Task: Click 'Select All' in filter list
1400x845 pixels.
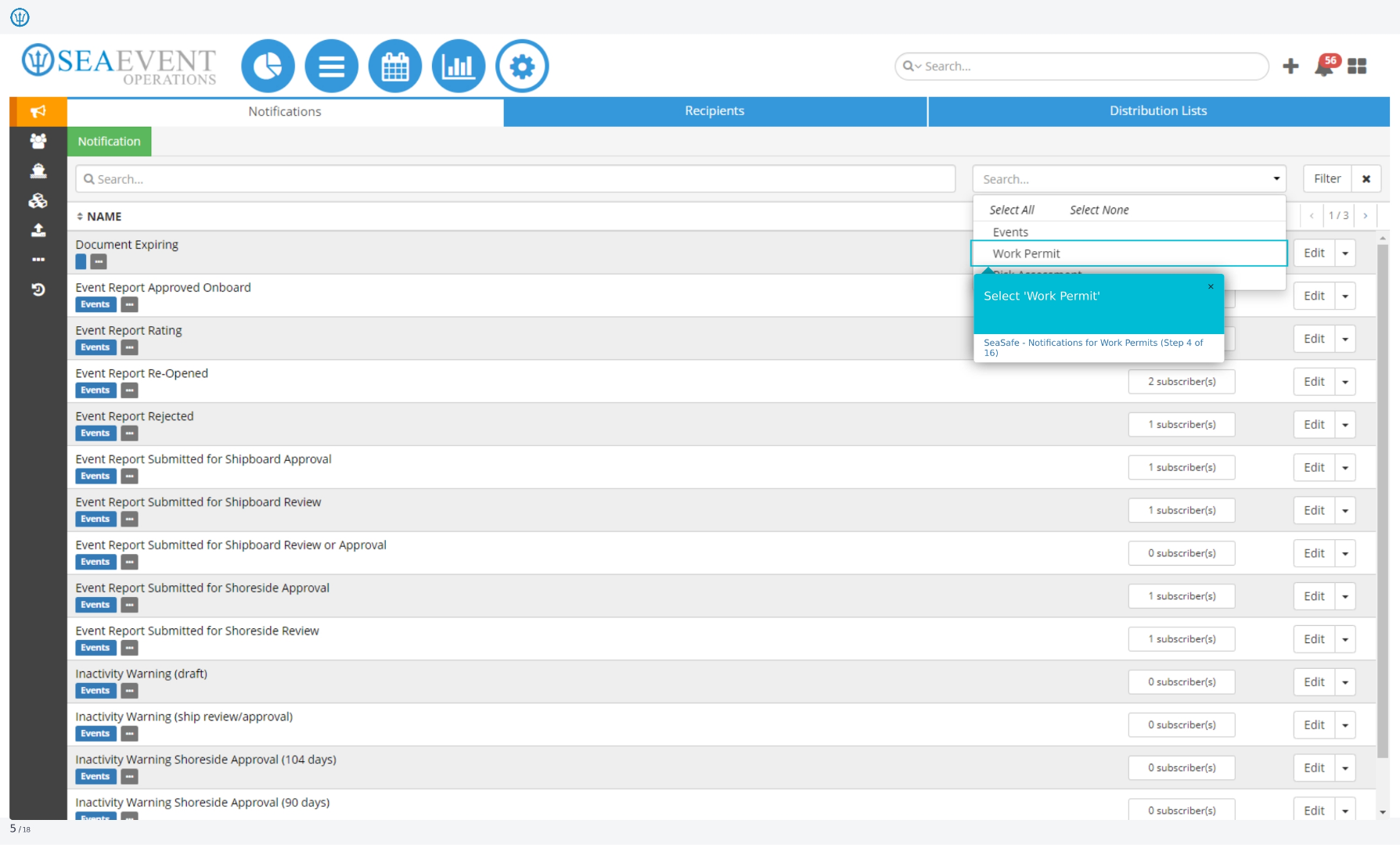Action: click(x=1011, y=210)
